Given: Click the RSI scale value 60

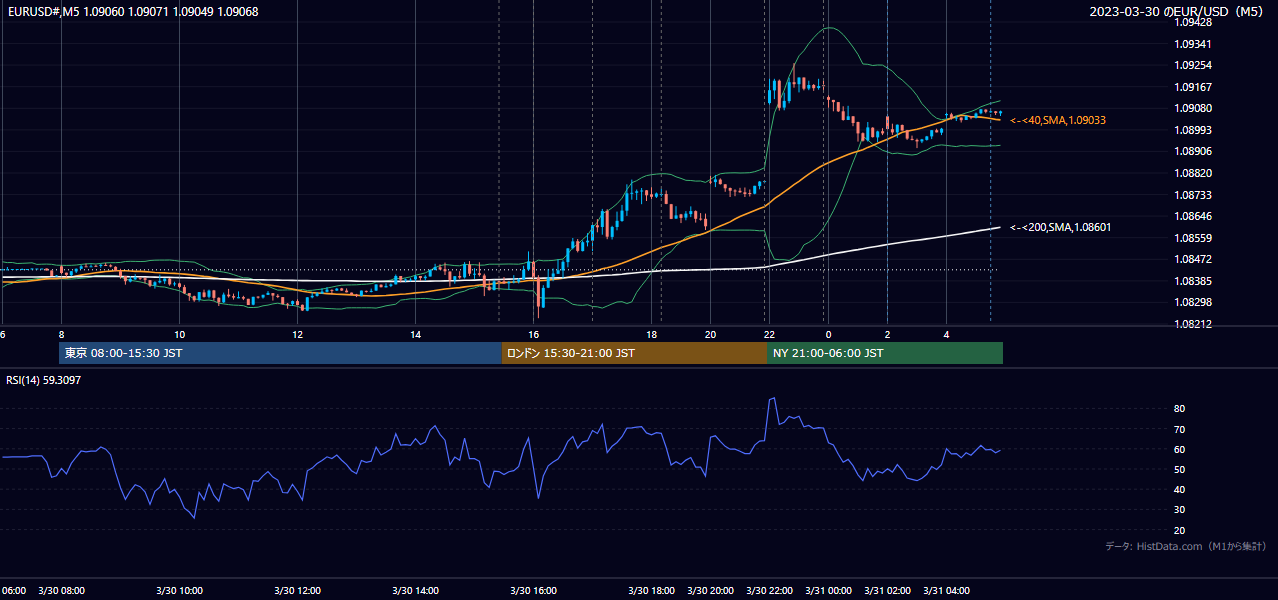Looking at the screenshot, I should pyautogui.click(x=1180, y=449).
